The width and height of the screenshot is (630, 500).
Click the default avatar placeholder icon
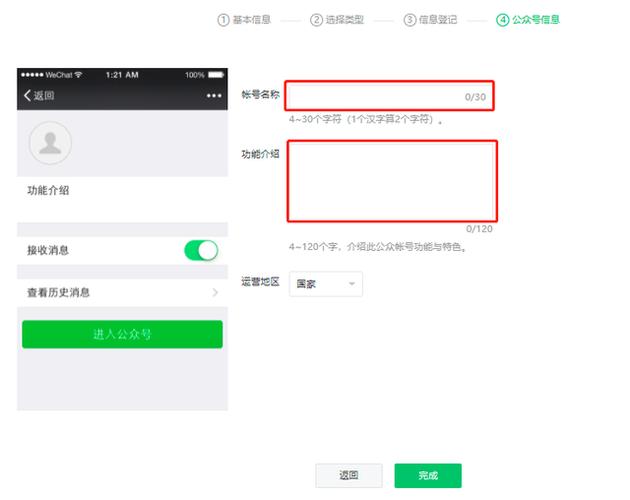tap(50, 143)
